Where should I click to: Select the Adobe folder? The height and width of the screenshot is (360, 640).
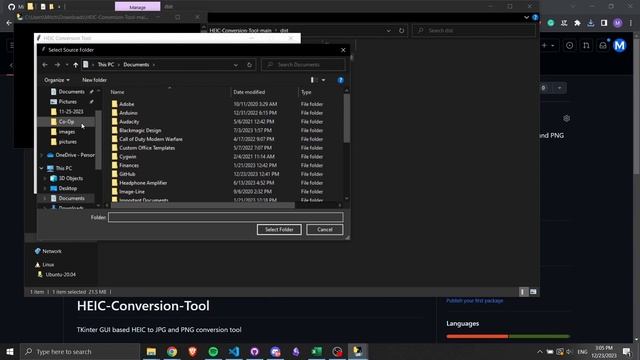coord(127,104)
